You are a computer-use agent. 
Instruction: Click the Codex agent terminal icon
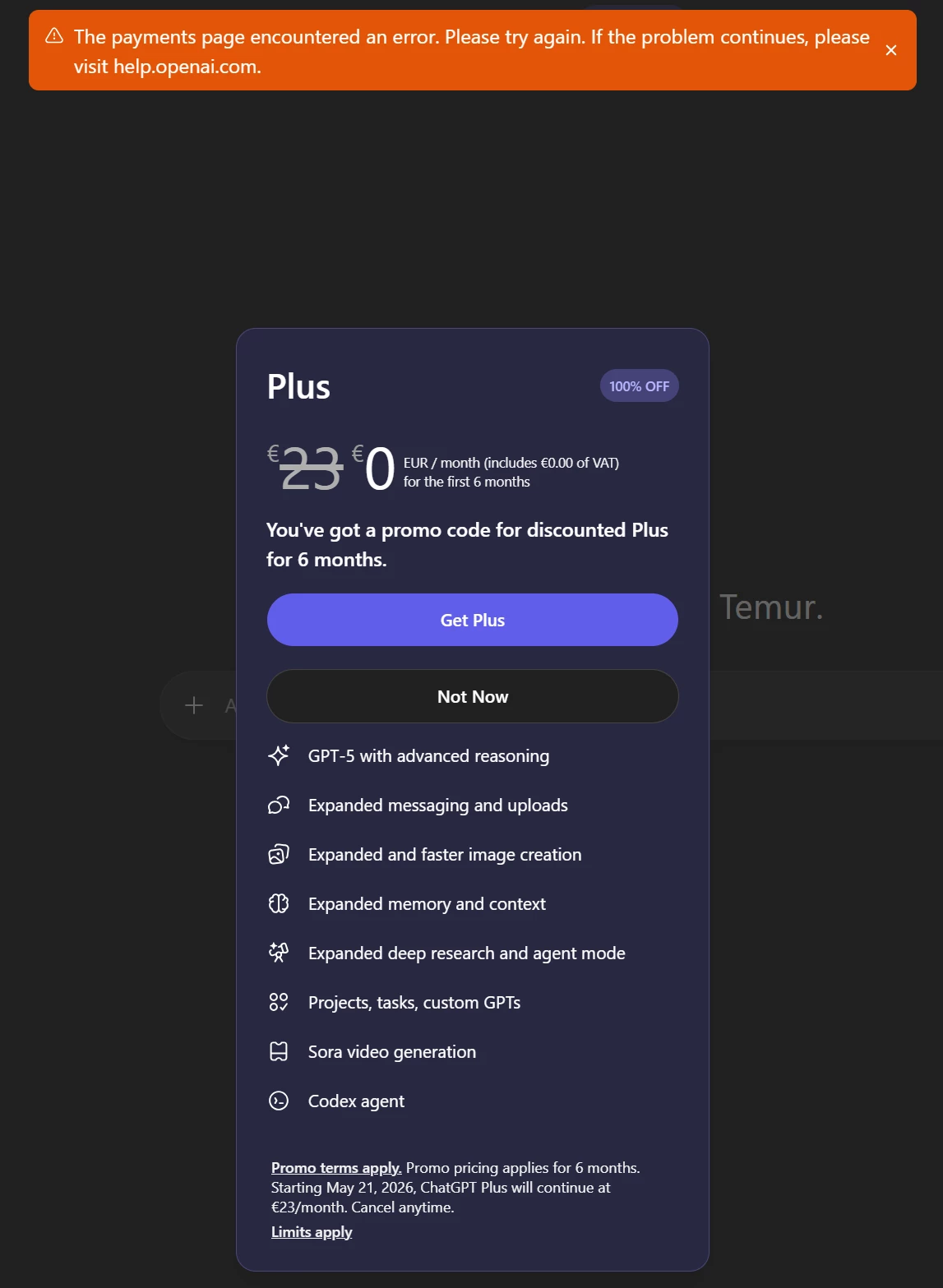279,1101
